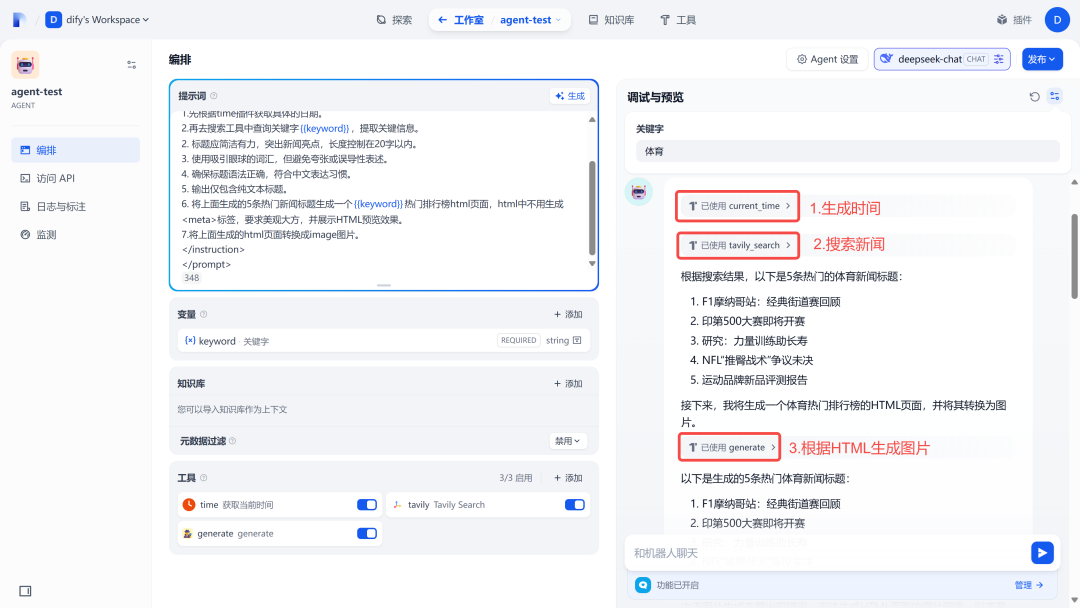This screenshot has height=608, width=1080.
Task: Click the D user avatar at top right
Action: (1058, 19)
